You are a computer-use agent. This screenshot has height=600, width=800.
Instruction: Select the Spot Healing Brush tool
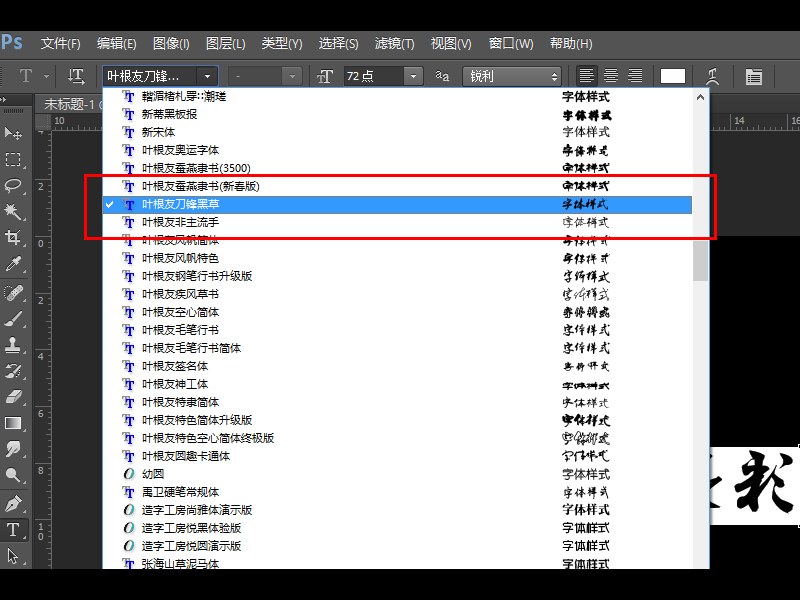[x=13, y=293]
